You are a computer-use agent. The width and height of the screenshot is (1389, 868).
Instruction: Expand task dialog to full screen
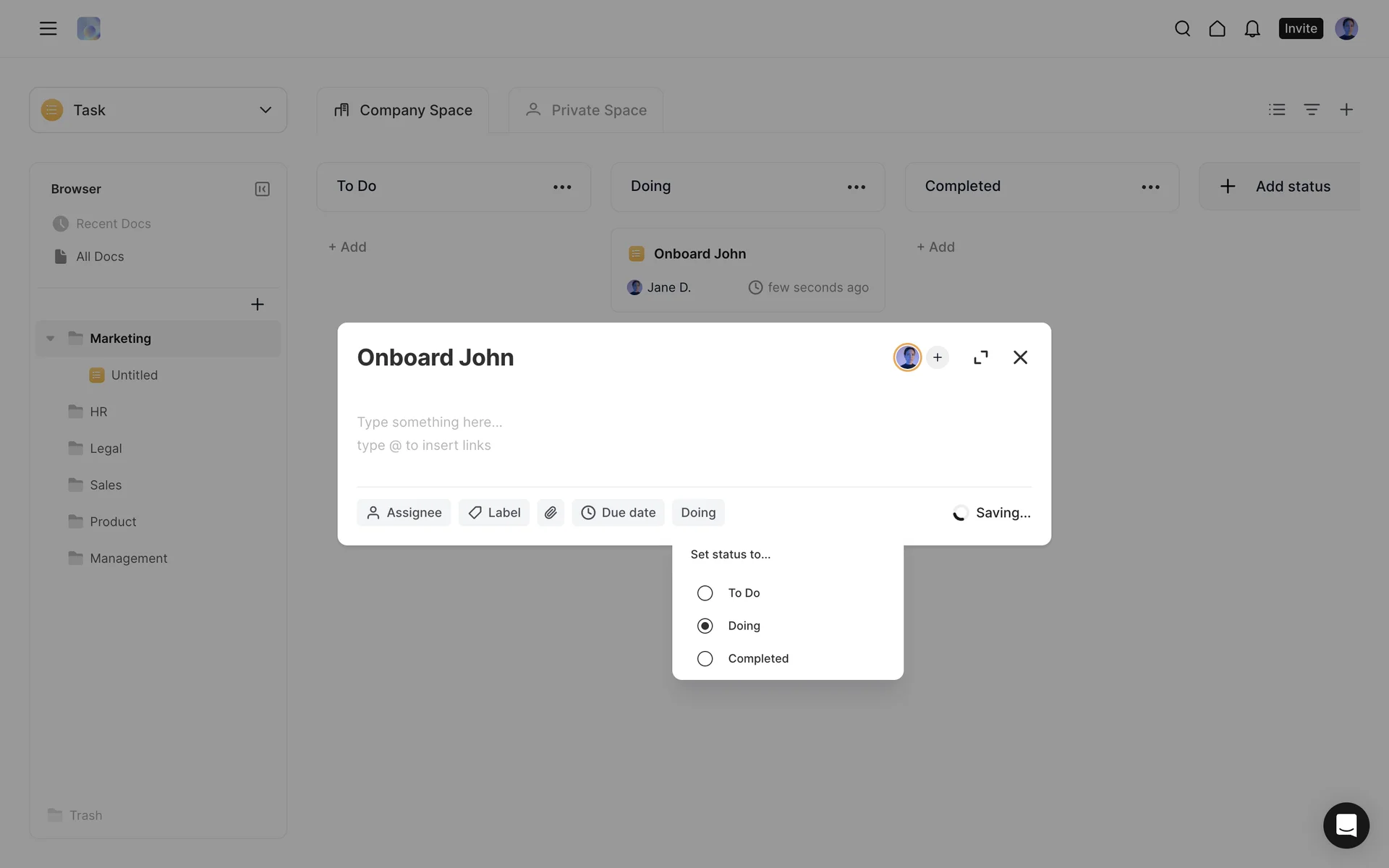[x=980, y=357]
